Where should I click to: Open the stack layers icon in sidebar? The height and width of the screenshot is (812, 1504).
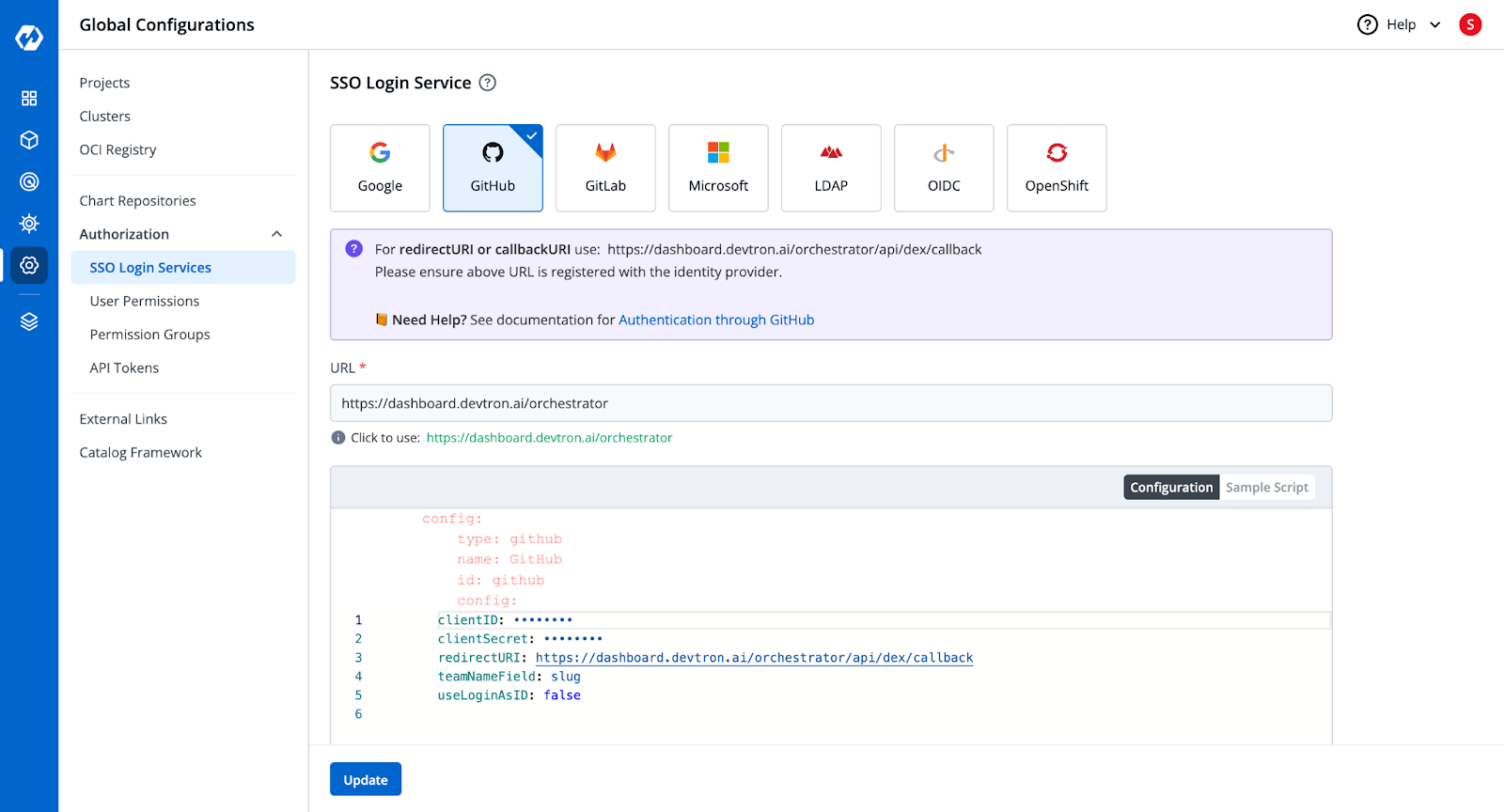pos(29,321)
